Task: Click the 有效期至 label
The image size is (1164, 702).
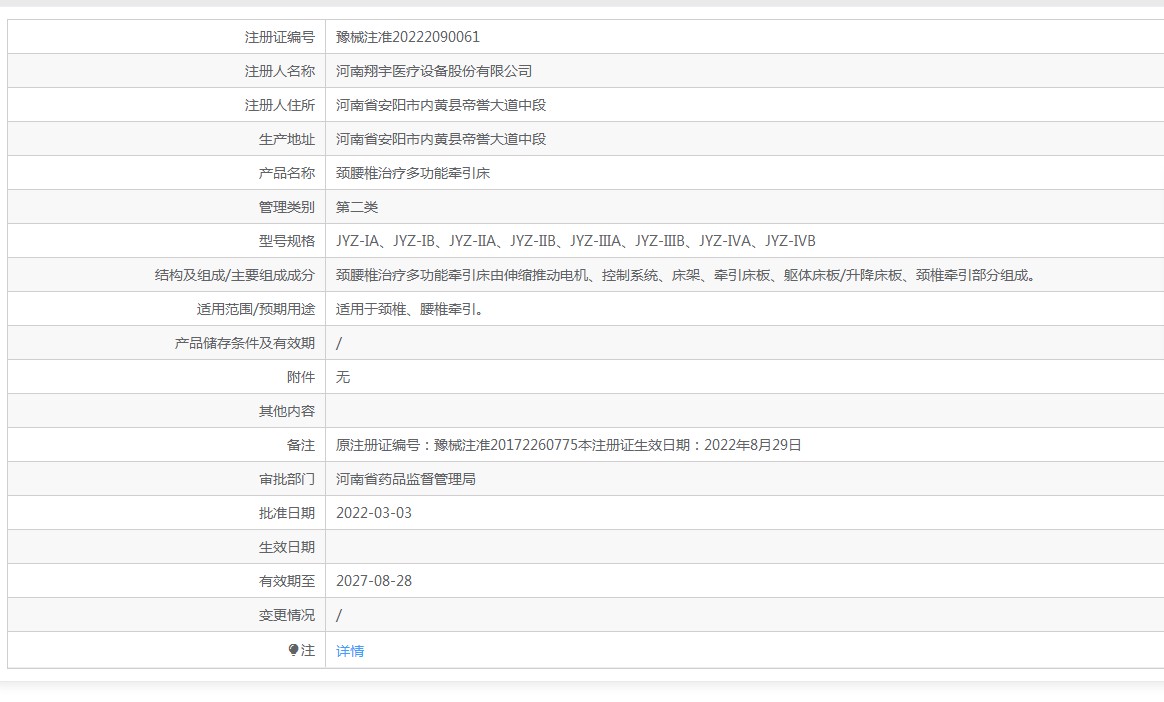Action: click(x=287, y=581)
